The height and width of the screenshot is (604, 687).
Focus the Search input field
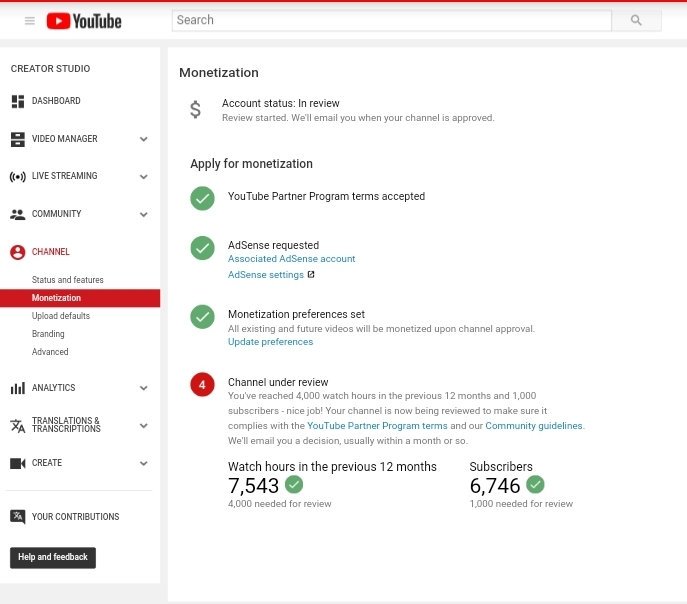[392, 20]
